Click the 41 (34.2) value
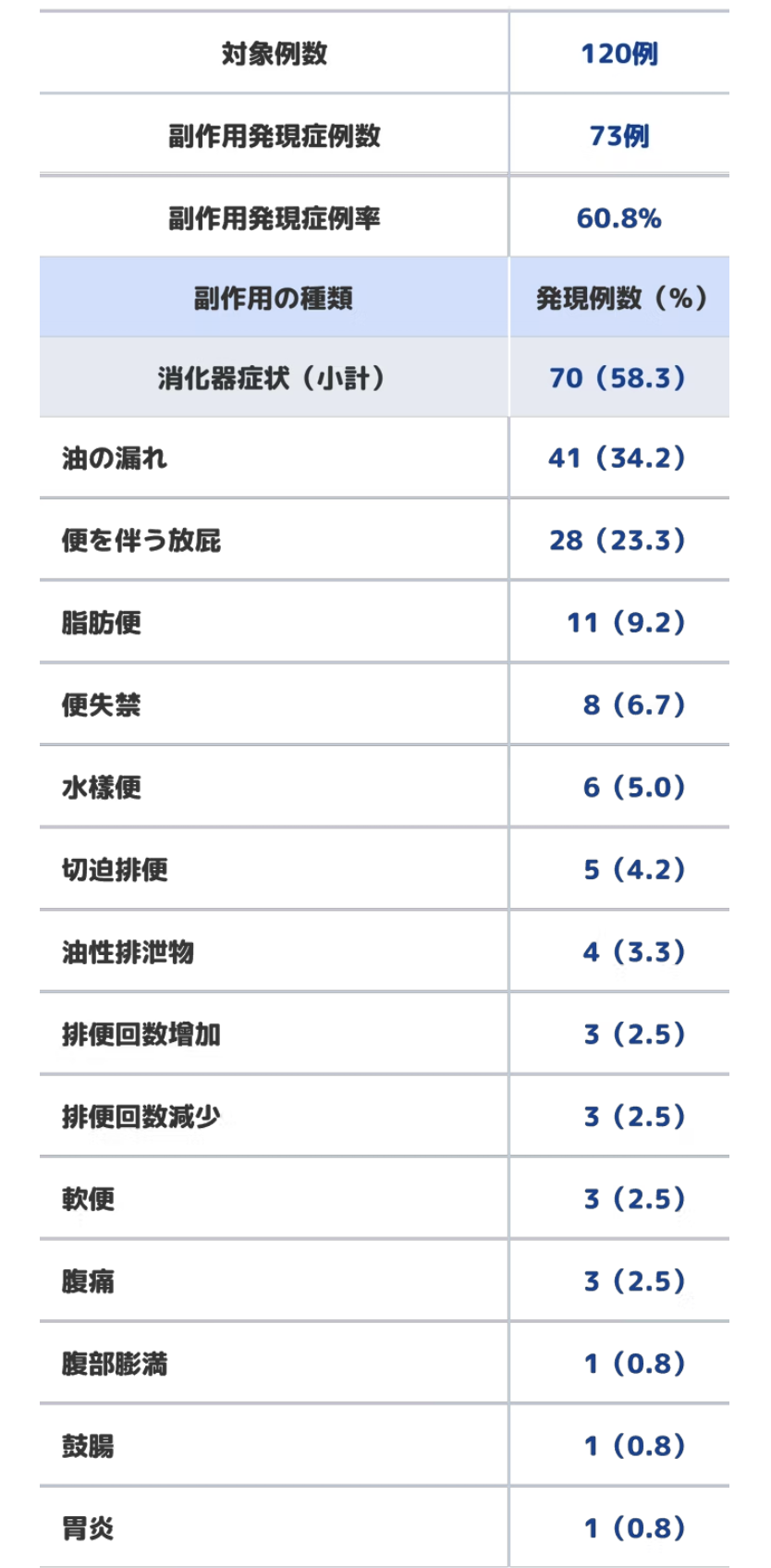This screenshot has width=771, height=1568. tap(618, 459)
